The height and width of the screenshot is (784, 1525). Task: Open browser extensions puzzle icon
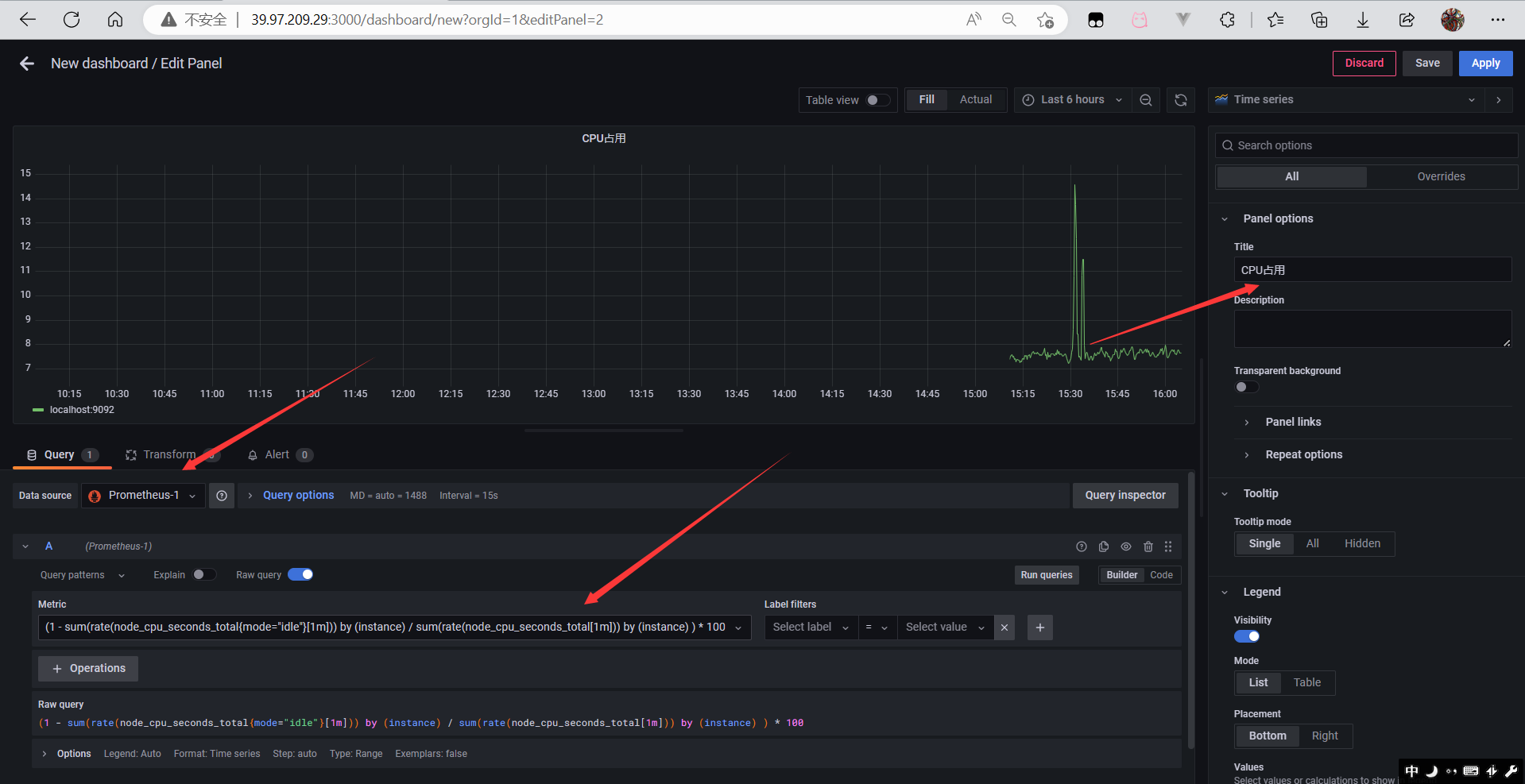pos(1227,20)
